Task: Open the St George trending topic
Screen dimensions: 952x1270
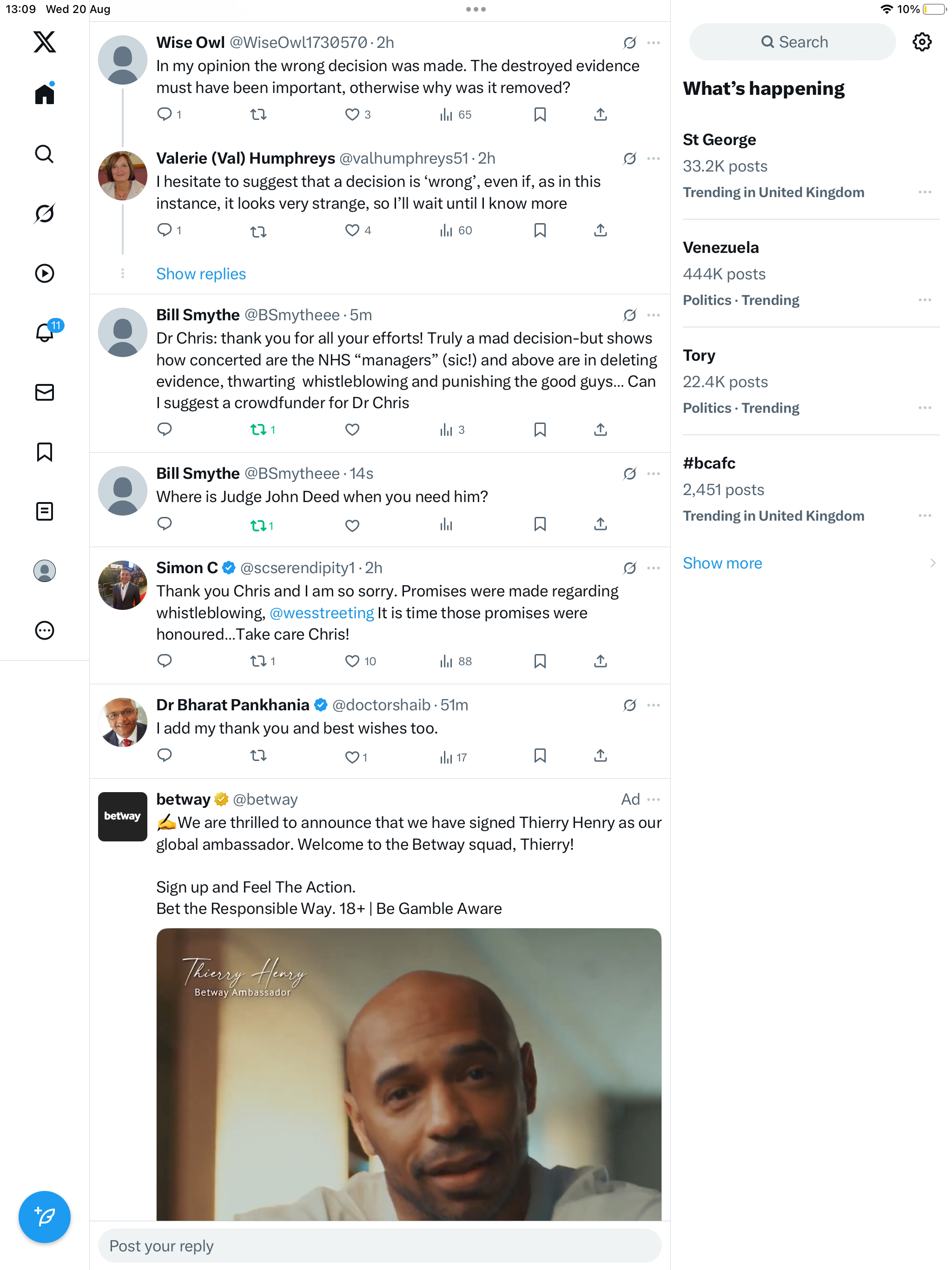Action: coord(720,140)
